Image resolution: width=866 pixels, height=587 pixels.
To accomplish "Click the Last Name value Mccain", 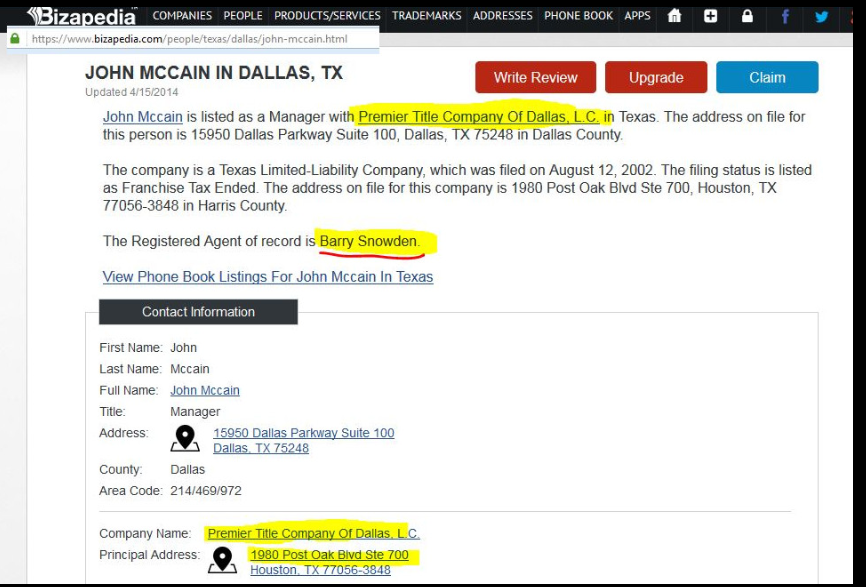I will (189, 369).
